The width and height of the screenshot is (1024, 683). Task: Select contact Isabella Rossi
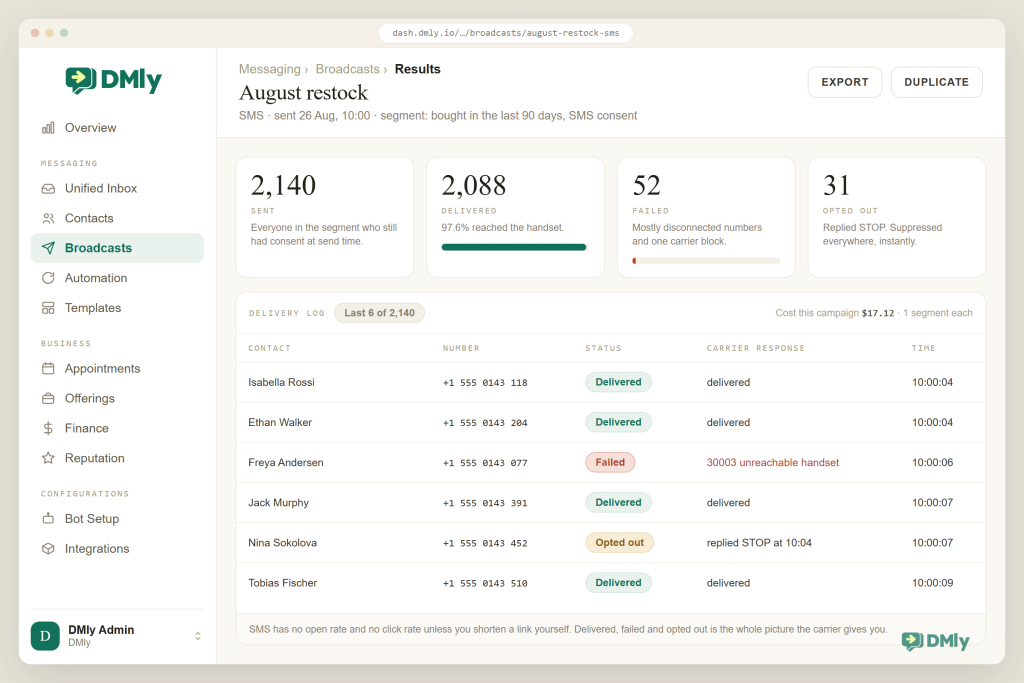click(x=281, y=383)
